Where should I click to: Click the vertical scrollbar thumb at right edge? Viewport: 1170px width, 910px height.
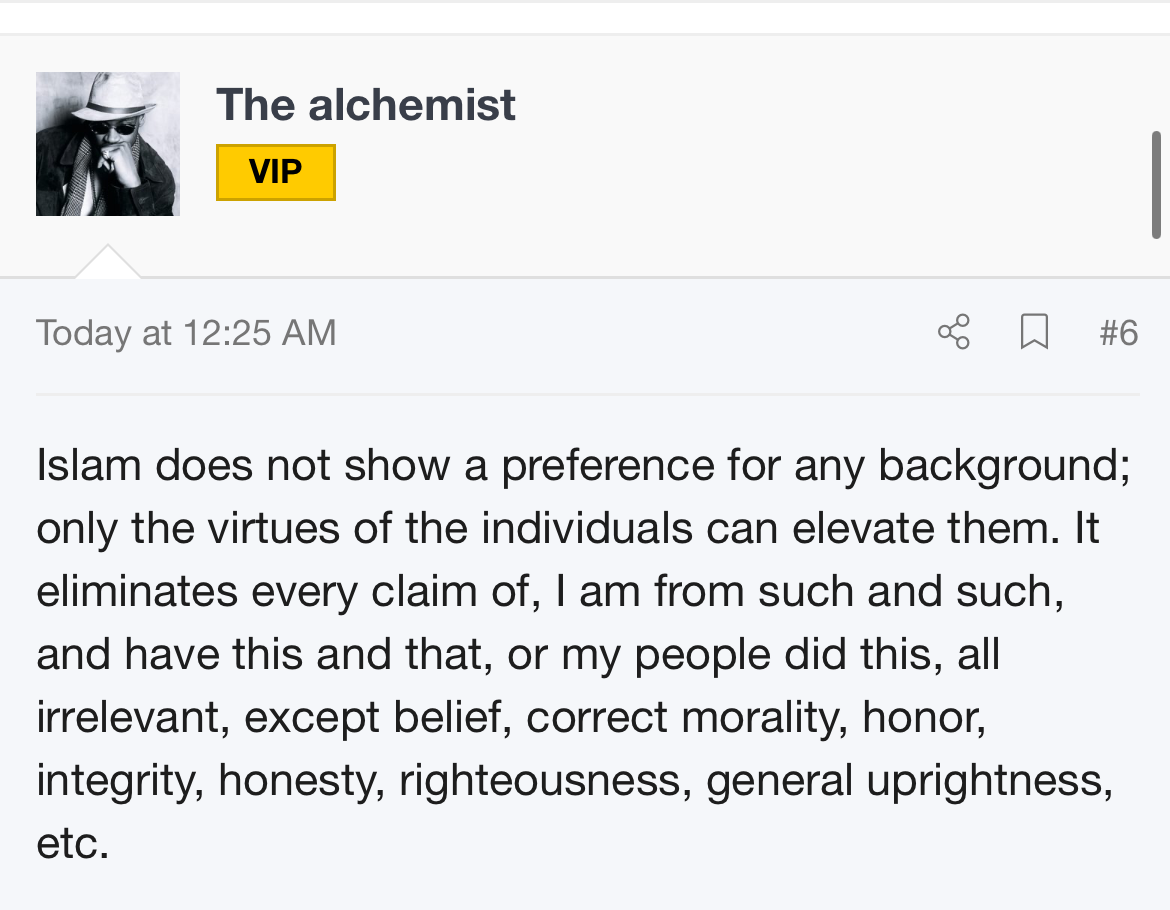(1156, 185)
